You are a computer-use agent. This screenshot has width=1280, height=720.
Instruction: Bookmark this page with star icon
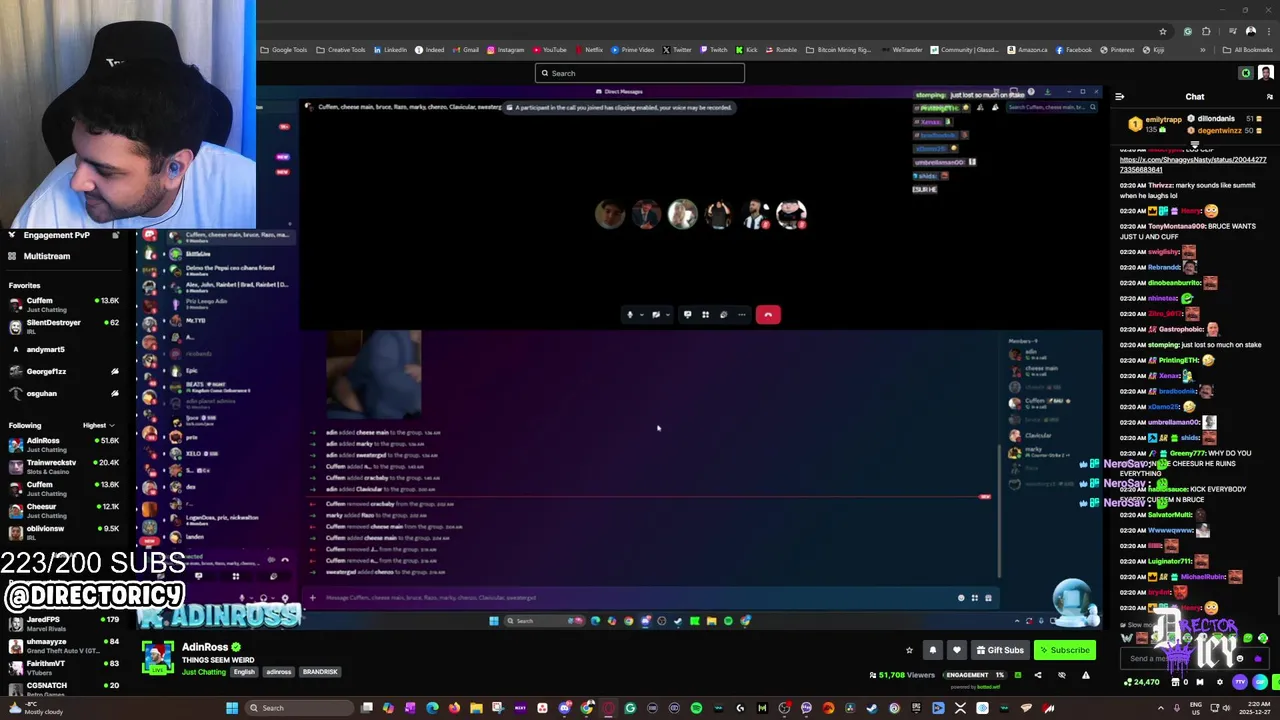tap(1162, 31)
